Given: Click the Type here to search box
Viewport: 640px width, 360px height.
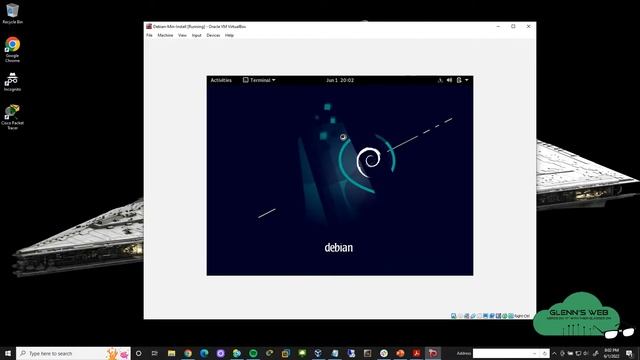Looking at the screenshot, I should point(73,353).
